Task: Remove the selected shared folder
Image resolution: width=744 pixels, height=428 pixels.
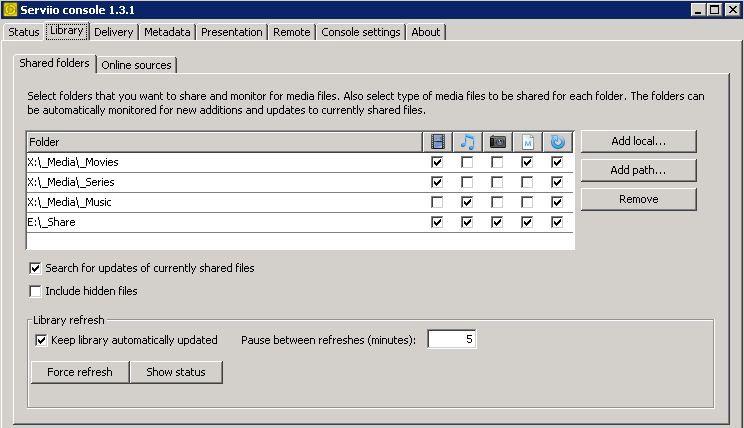Action: 638,199
